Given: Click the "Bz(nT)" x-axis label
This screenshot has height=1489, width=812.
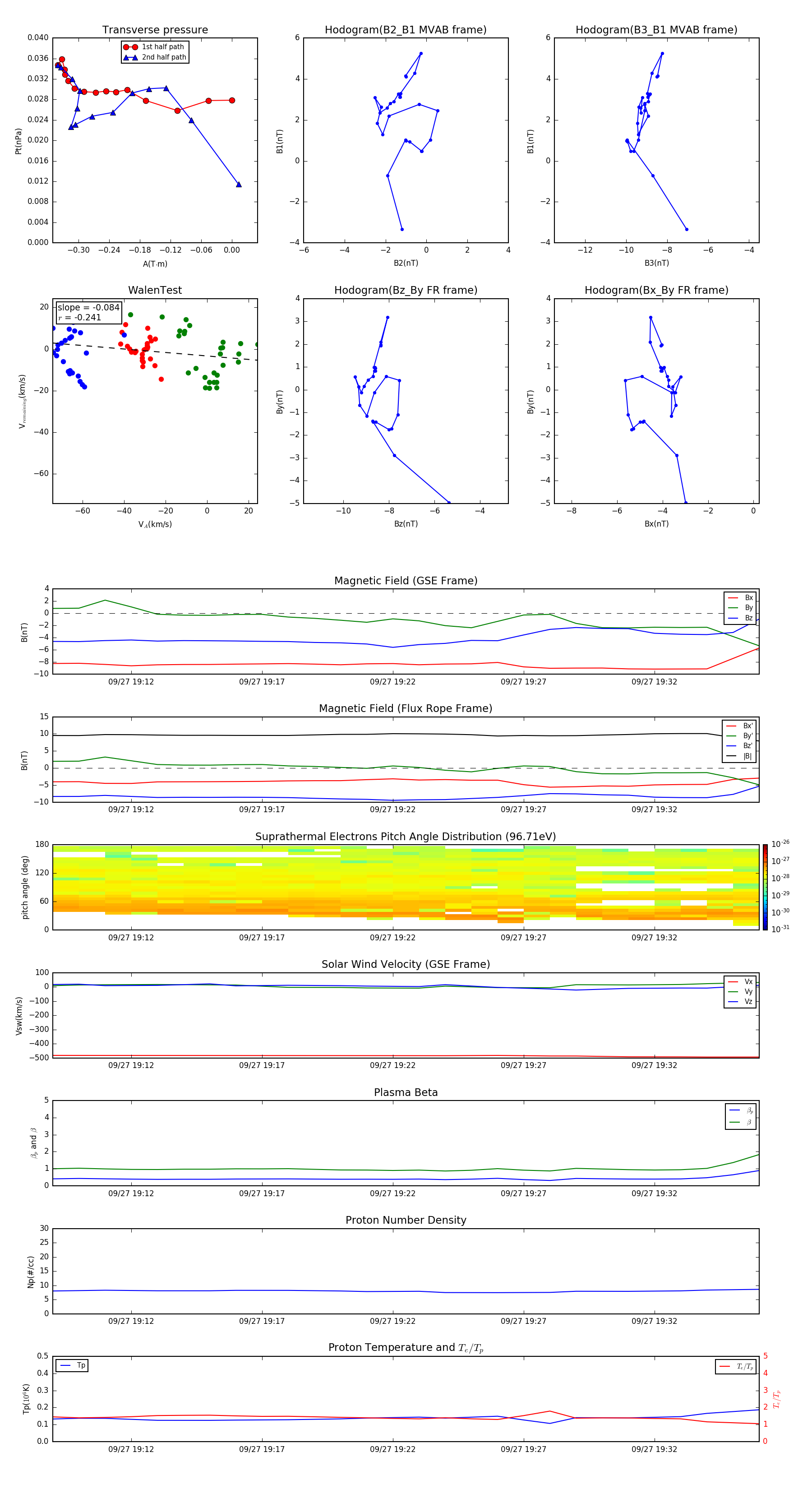Looking at the screenshot, I should pyautogui.click(x=406, y=524).
